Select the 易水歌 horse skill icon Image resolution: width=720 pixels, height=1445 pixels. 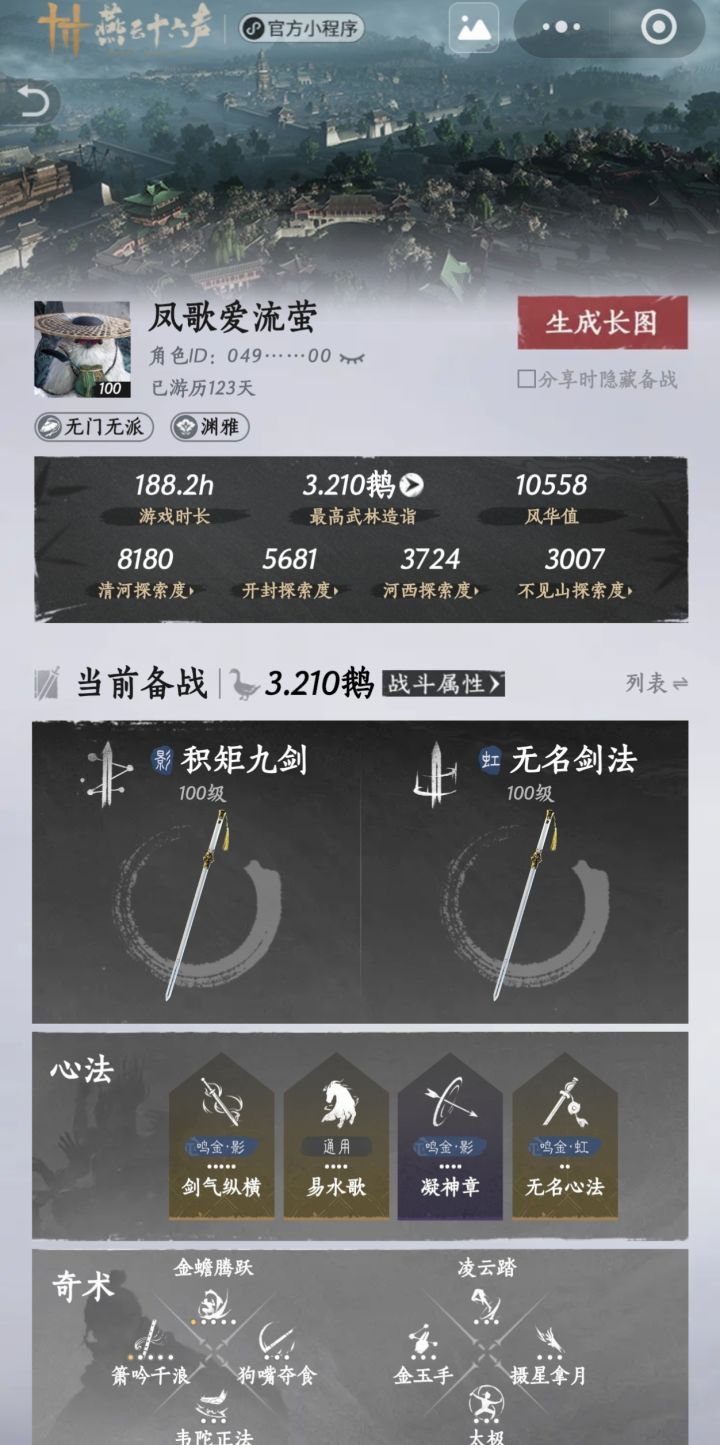(337, 1102)
